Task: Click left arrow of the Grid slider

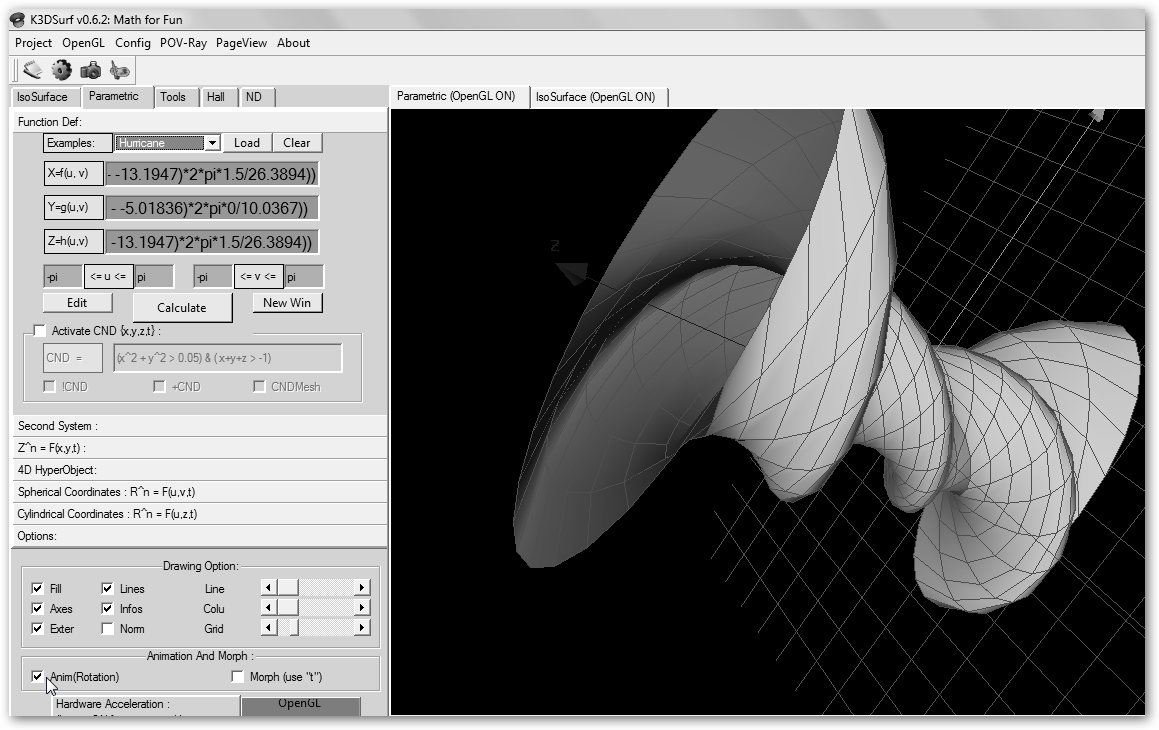Action: (x=268, y=628)
